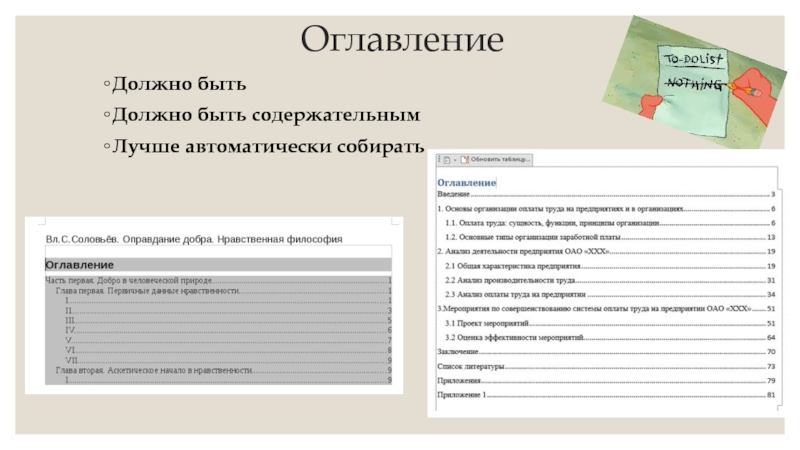
Task: Open section 'III' in left table of contents
Action: 228,320
